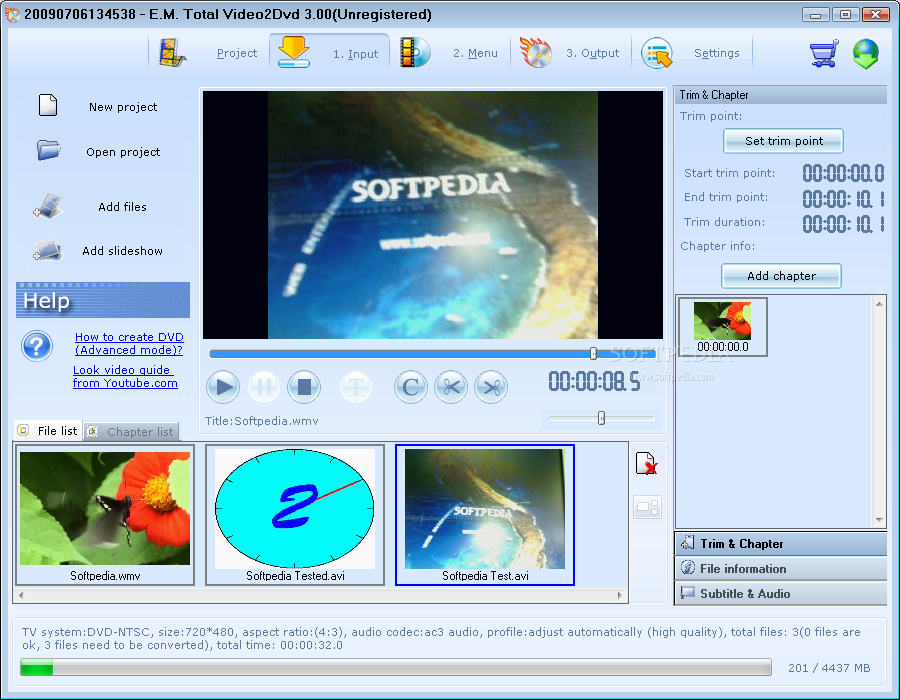Click the Open project folder icon

coord(49,150)
